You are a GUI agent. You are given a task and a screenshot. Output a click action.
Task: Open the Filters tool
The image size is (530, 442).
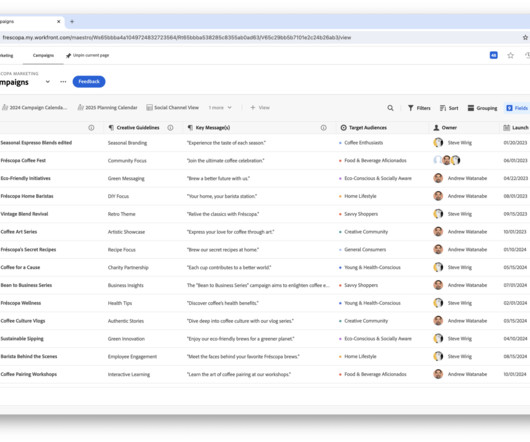(419, 108)
